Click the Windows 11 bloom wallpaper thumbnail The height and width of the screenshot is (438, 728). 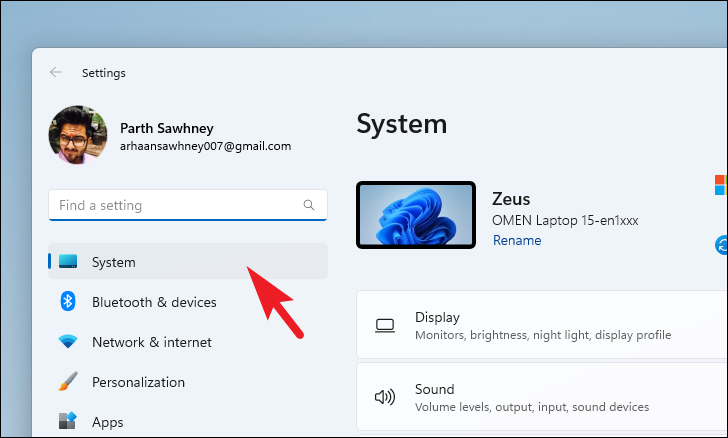(x=416, y=215)
